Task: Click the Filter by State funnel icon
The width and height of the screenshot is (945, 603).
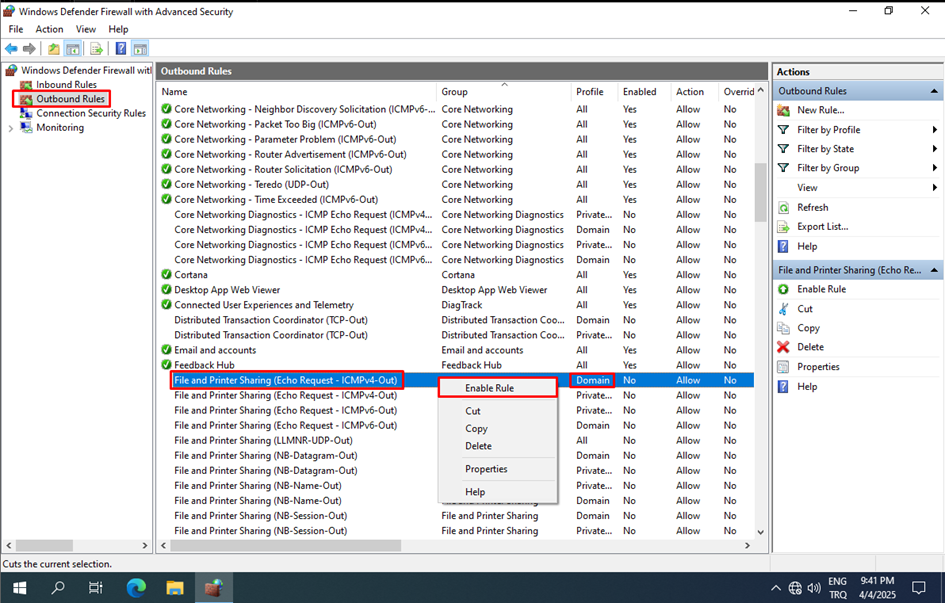Action: (783, 149)
